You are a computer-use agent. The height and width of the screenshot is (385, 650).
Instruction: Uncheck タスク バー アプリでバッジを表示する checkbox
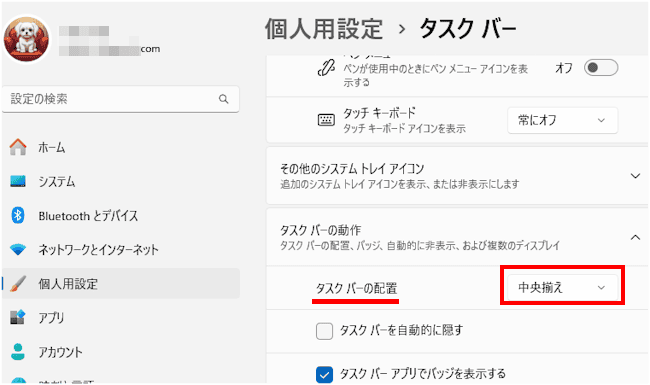tap(324, 375)
